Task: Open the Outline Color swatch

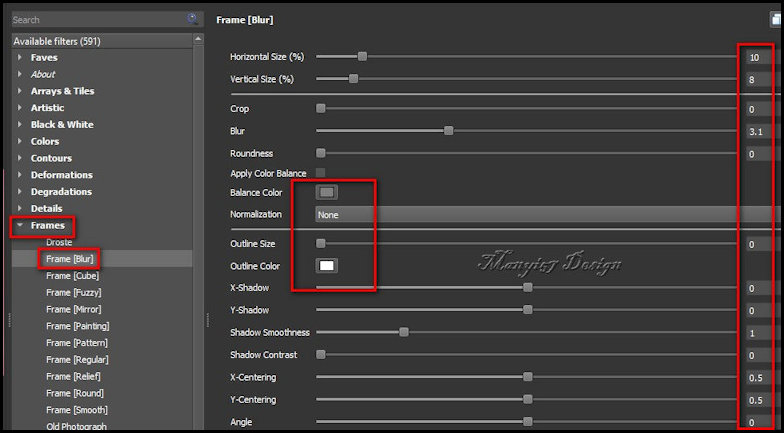Action: [x=327, y=266]
